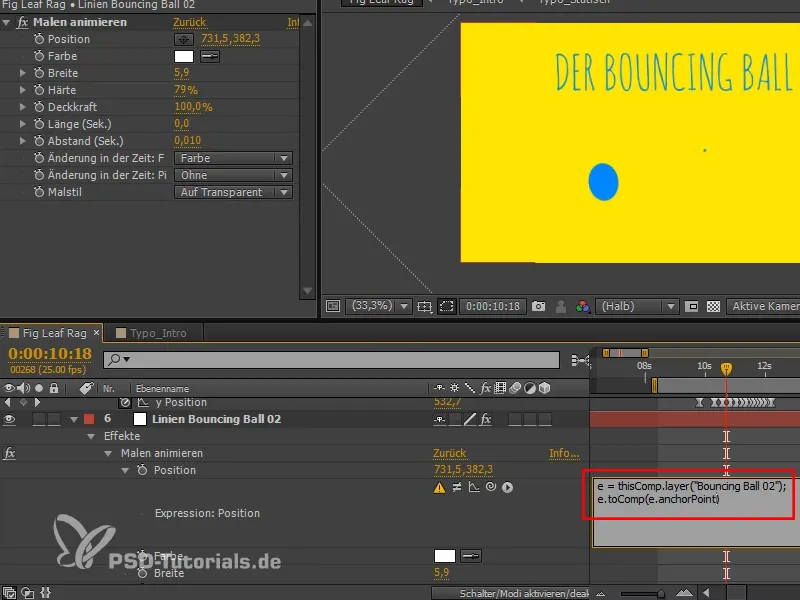Click the expression pick whip for Position
Screen dimensions: 800x600
(x=490, y=488)
